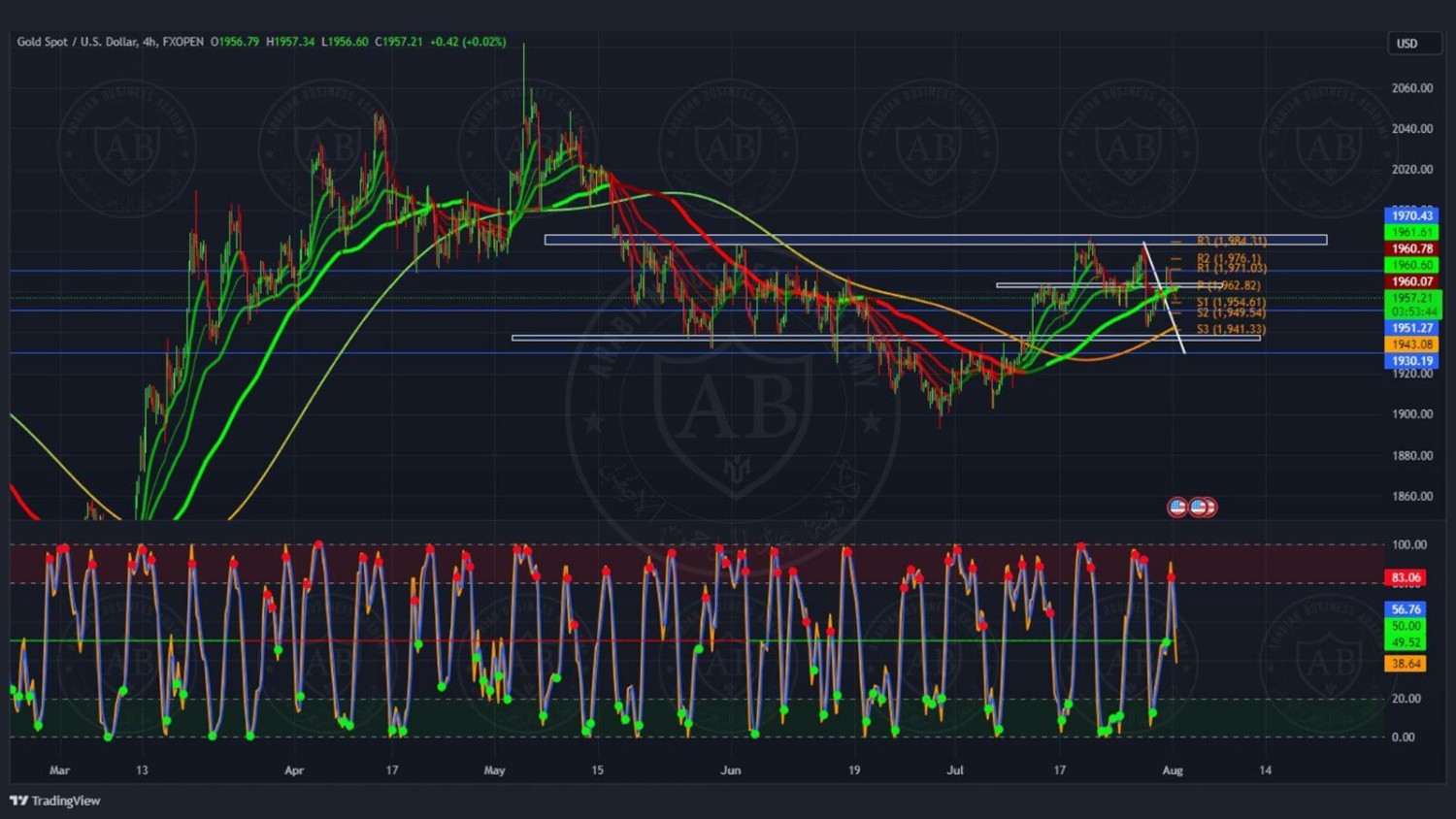
Task: Select the 1960.60 green price label
Action: [1411, 265]
